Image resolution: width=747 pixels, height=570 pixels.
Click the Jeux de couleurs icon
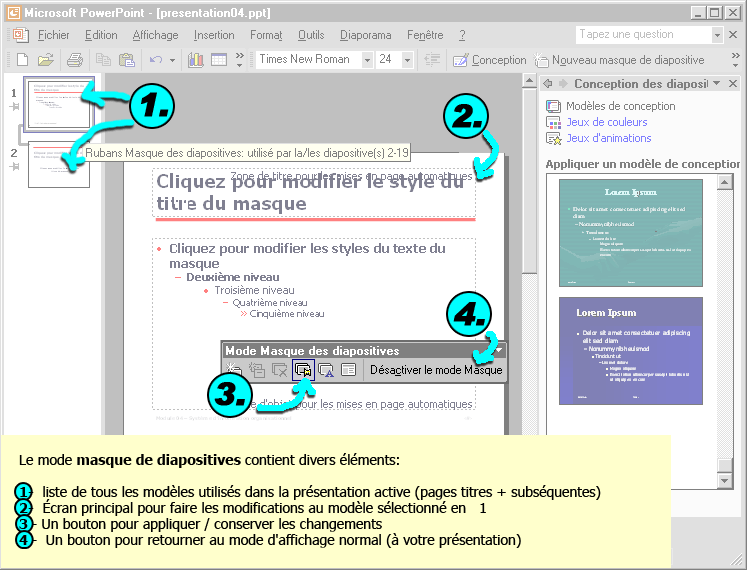(554, 122)
